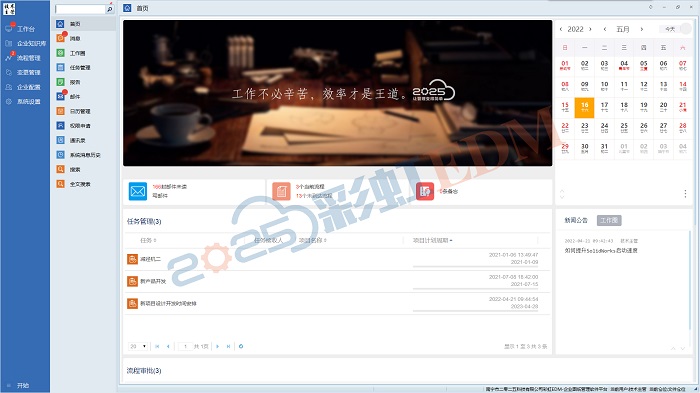The width and height of the screenshot is (700, 393).
Task: Go to next month after 五月
Action: (x=642, y=29)
